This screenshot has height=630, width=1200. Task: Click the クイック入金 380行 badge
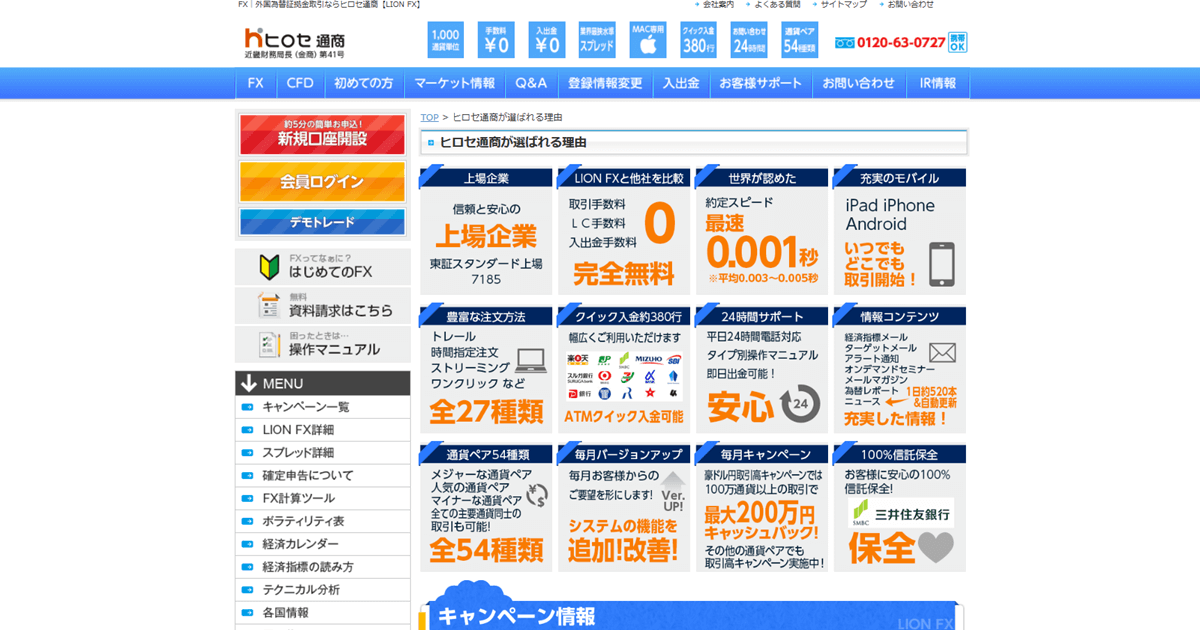(x=699, y=40)
